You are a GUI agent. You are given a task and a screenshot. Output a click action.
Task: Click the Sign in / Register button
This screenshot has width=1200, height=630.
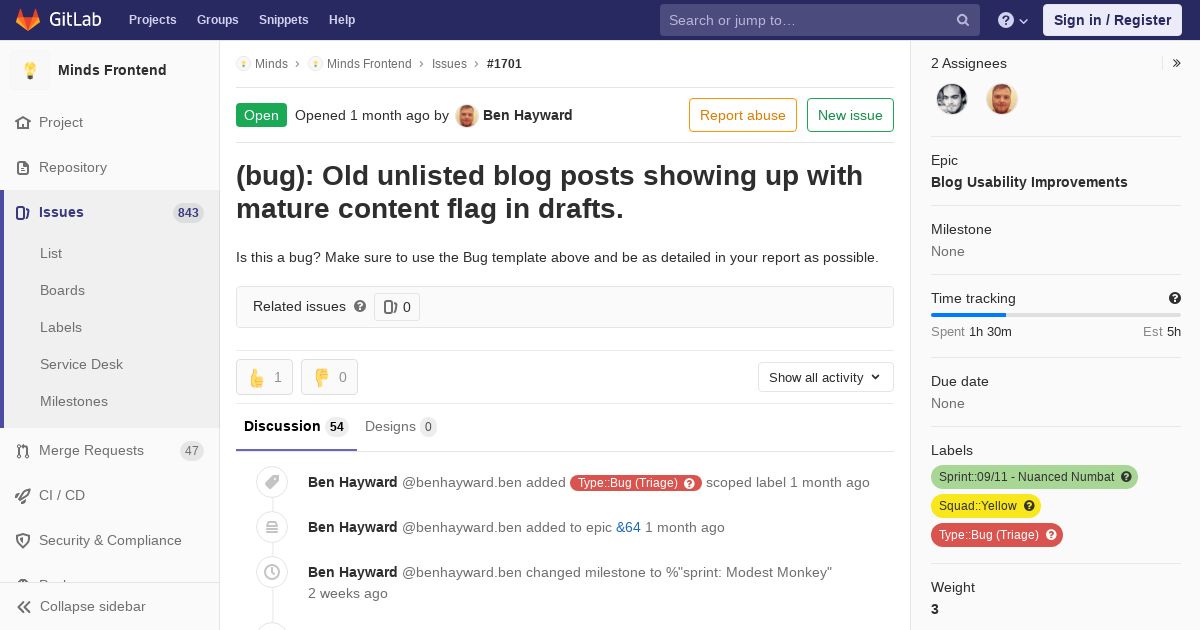pos(1112,20)
